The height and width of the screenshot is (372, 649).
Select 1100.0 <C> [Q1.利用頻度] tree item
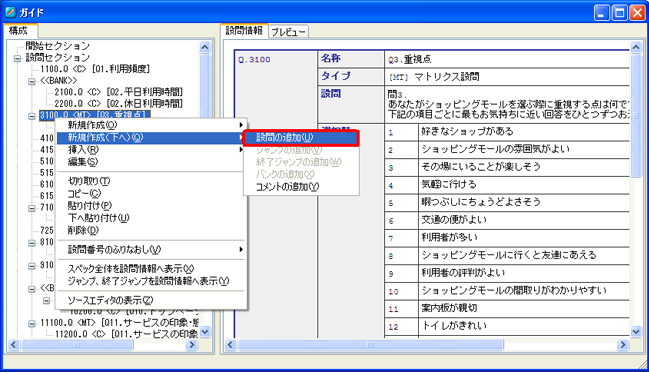click(95, 69)
